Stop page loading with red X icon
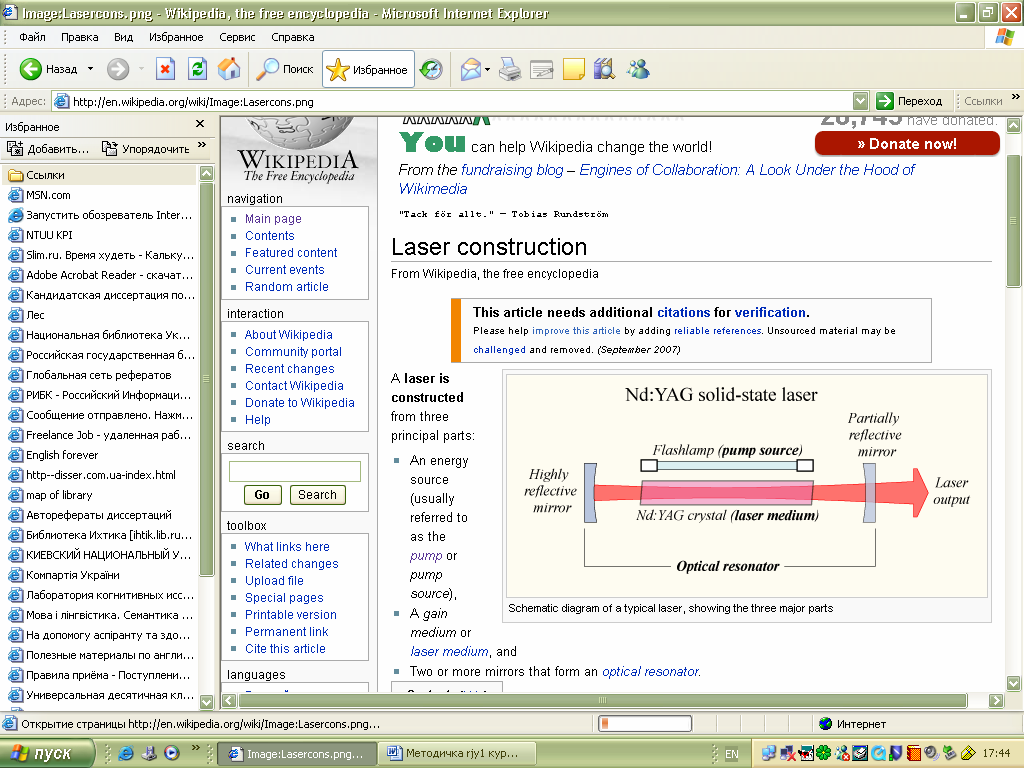The image size is (1024, 768). coord(165,69)
